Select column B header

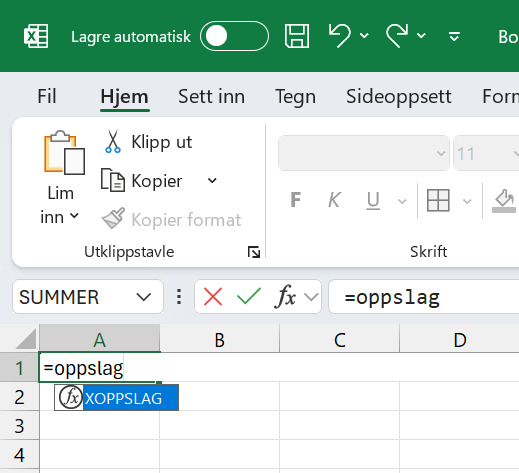219,339
